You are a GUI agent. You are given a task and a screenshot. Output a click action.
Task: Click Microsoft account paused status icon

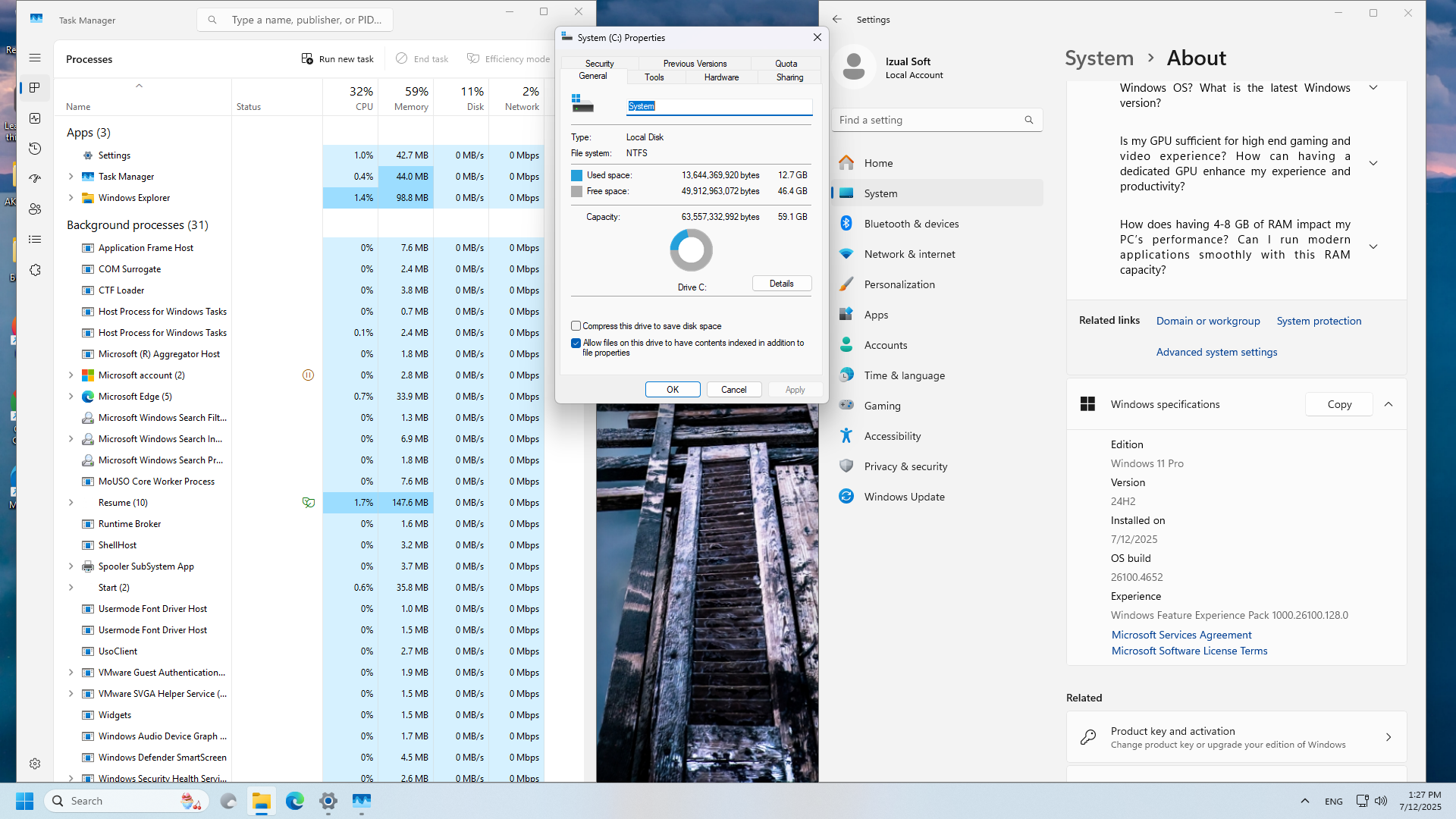pyautogui.click(x=309, y=375)
